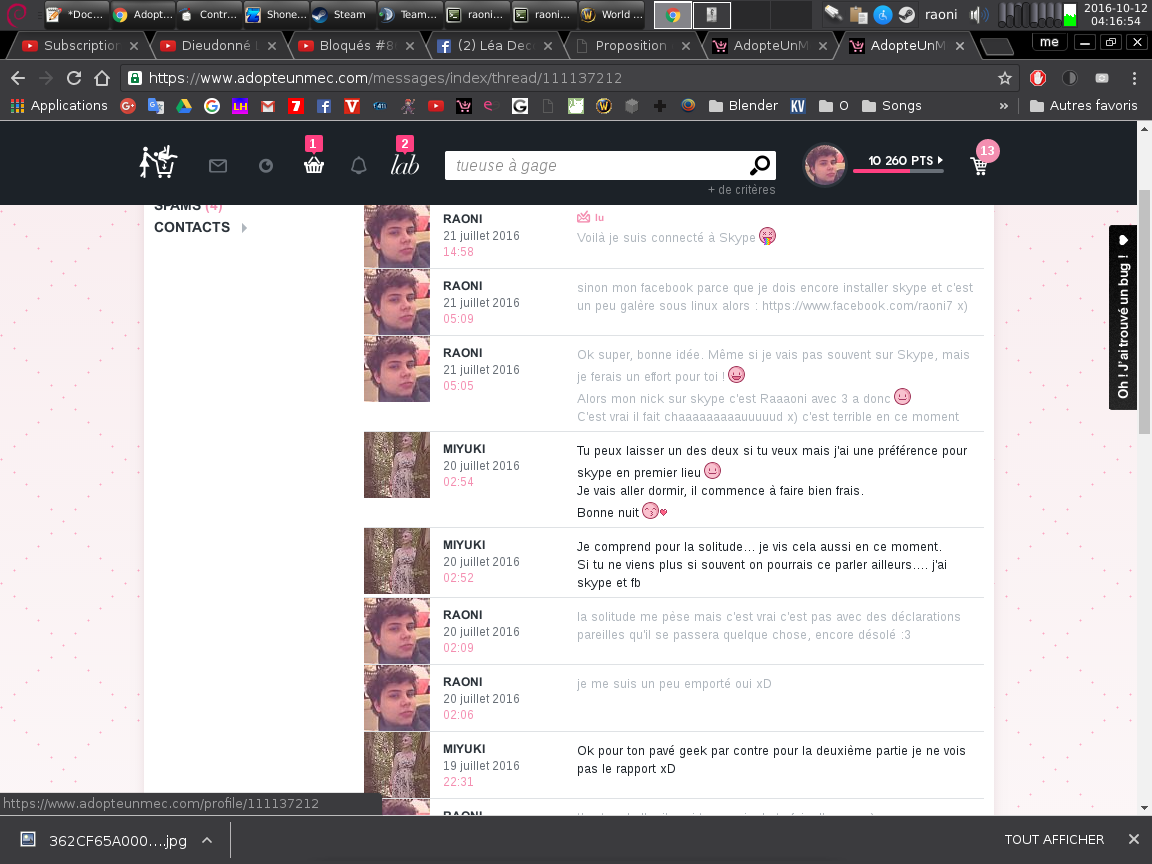Open the downloaded 362CF65A000….jpg file
The image size is (1152, 864).
point(103,840)
